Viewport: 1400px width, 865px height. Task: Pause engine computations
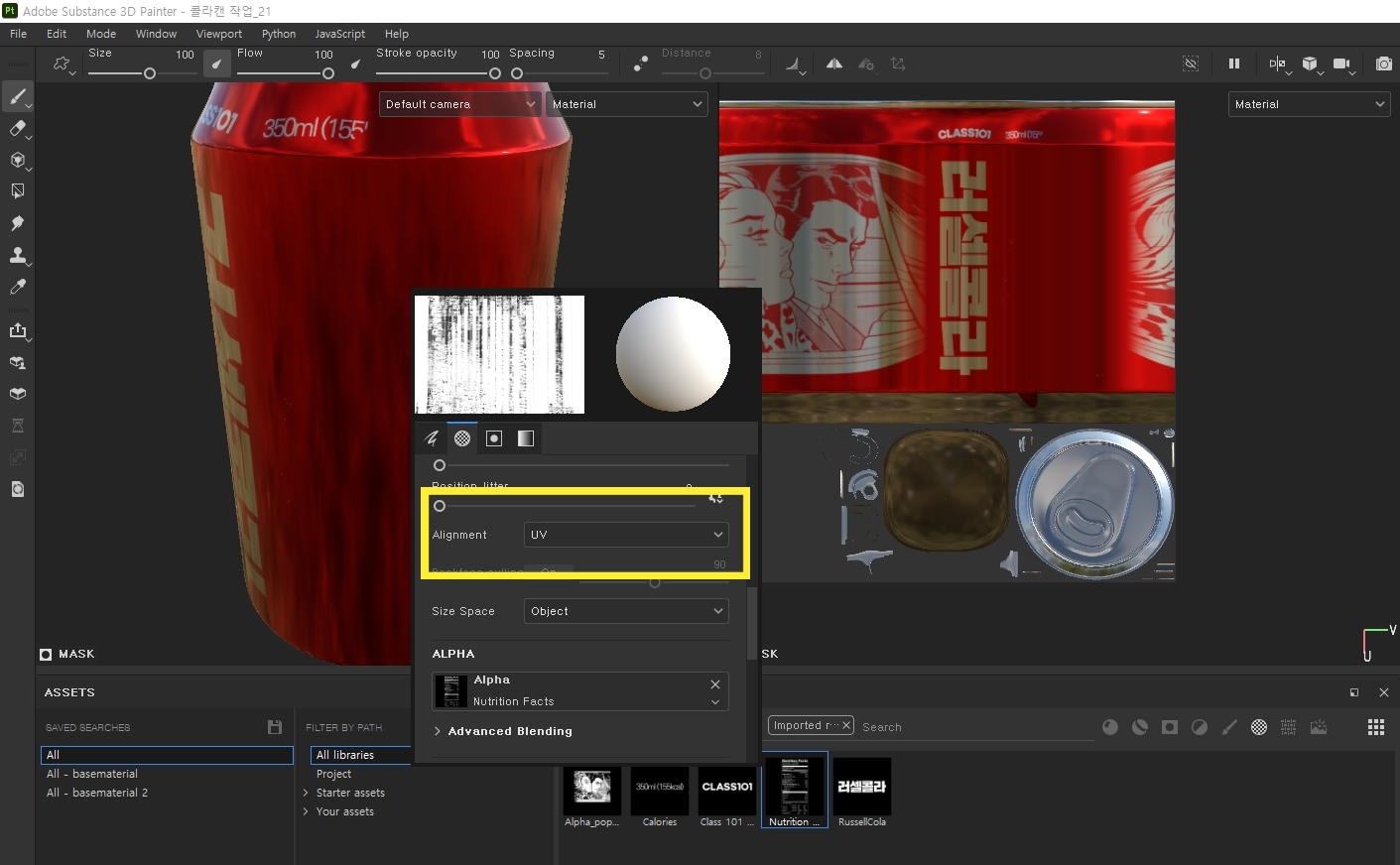pos(1234,63)
